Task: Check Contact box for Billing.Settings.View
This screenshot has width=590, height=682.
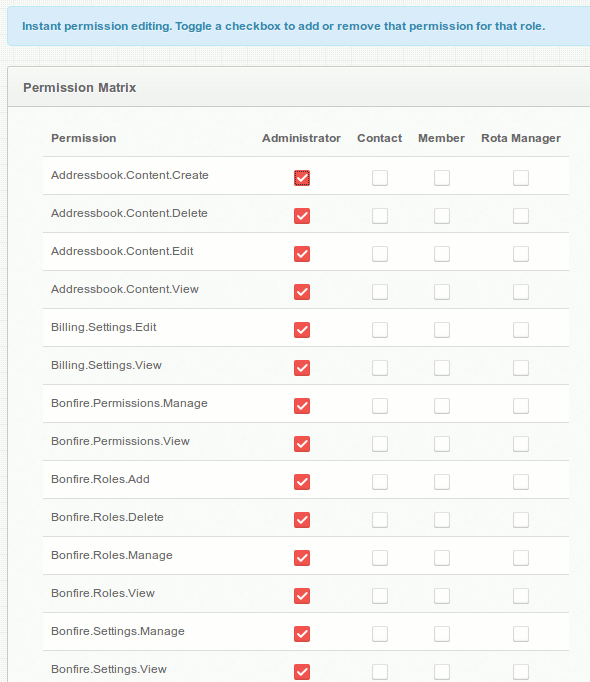Action: [x=380, y=368]
